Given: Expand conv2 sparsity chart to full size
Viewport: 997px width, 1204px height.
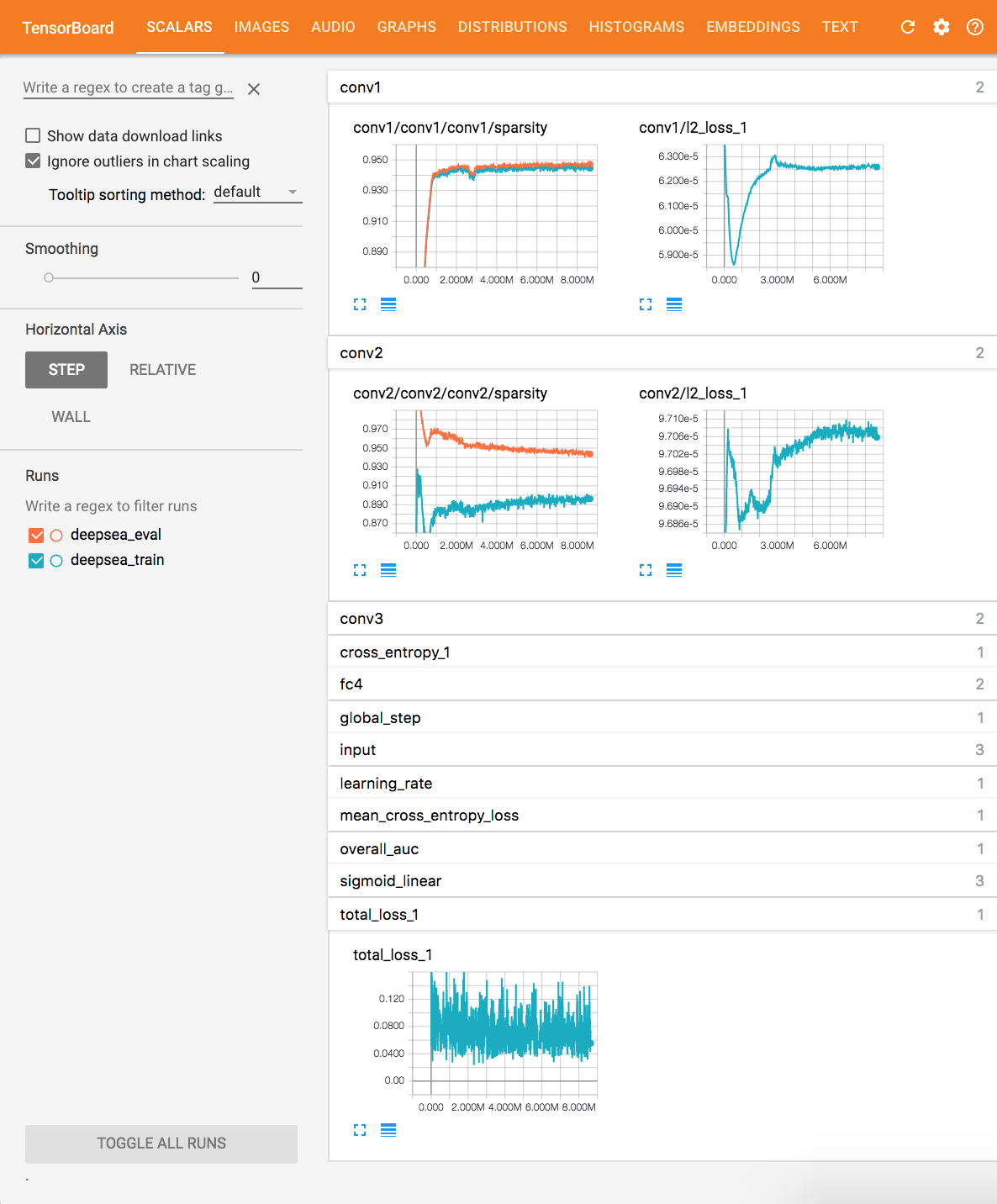Looking at the screenshot, I should [x=360, y=570].
